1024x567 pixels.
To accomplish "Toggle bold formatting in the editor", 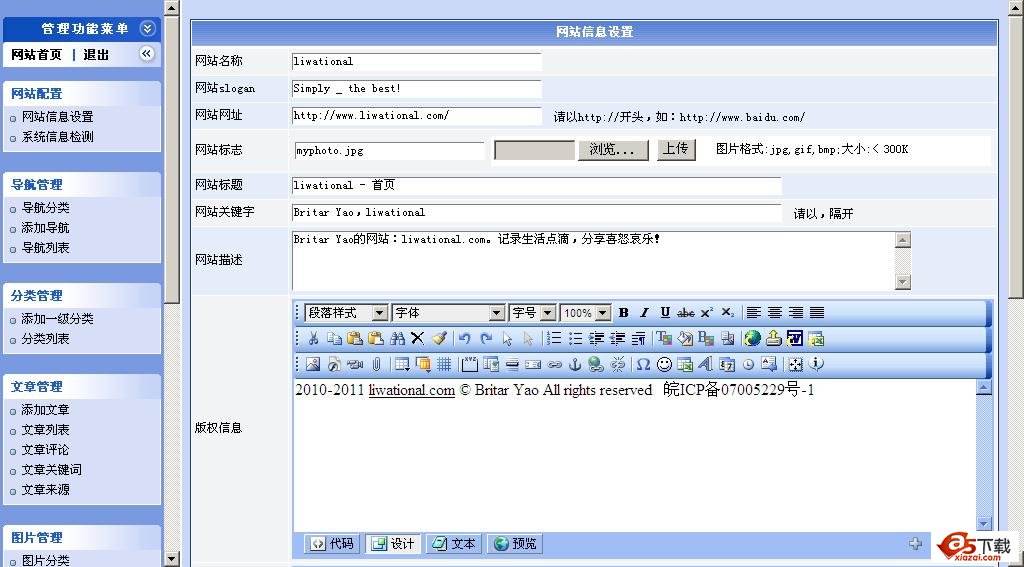I will (x=624, y=313).
